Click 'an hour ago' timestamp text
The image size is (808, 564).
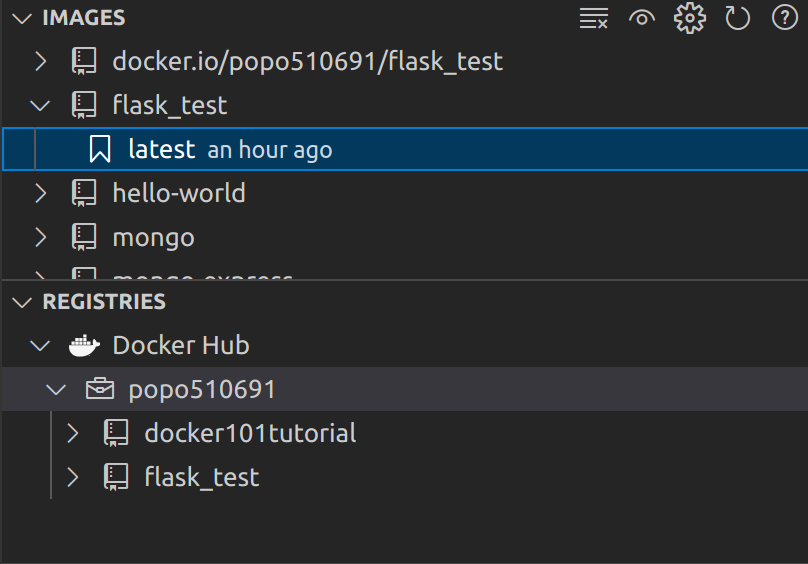pos(270,150)
